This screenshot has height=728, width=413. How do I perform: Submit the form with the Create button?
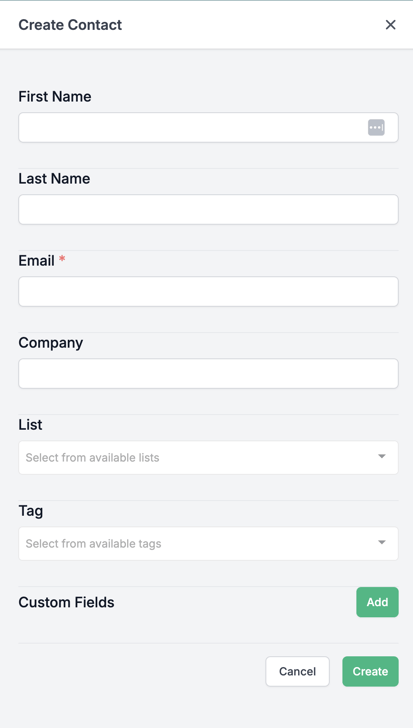click(370, 671)
